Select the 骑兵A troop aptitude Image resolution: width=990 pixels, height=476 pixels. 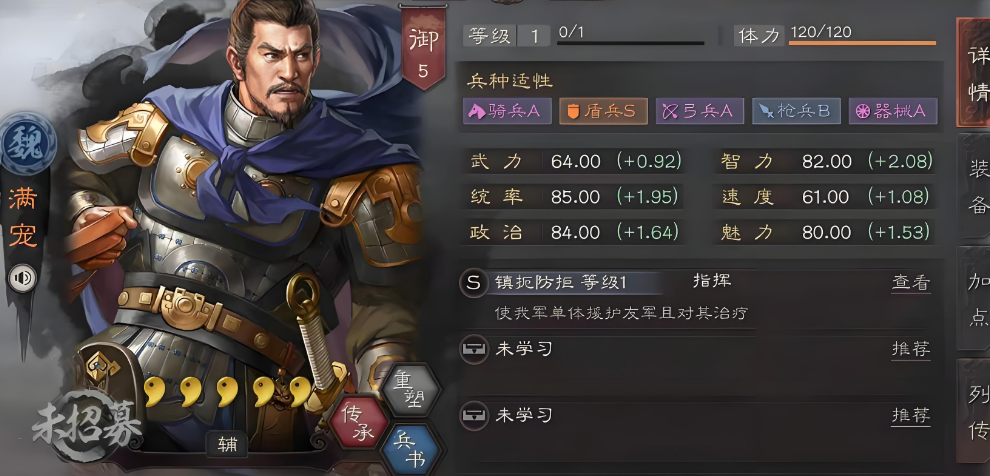pos(507,111)
